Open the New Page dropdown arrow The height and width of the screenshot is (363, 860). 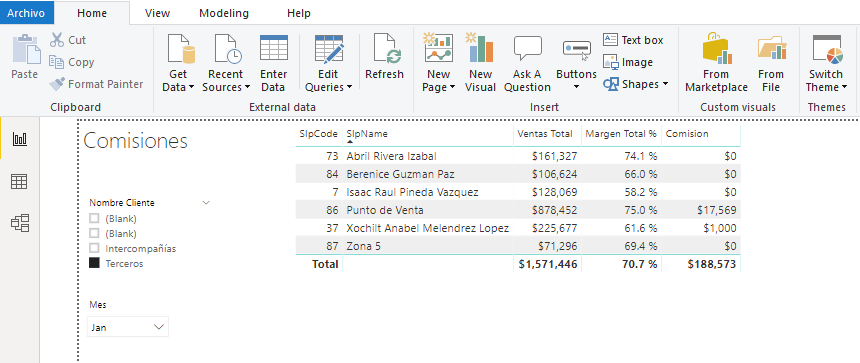point(452,87)
